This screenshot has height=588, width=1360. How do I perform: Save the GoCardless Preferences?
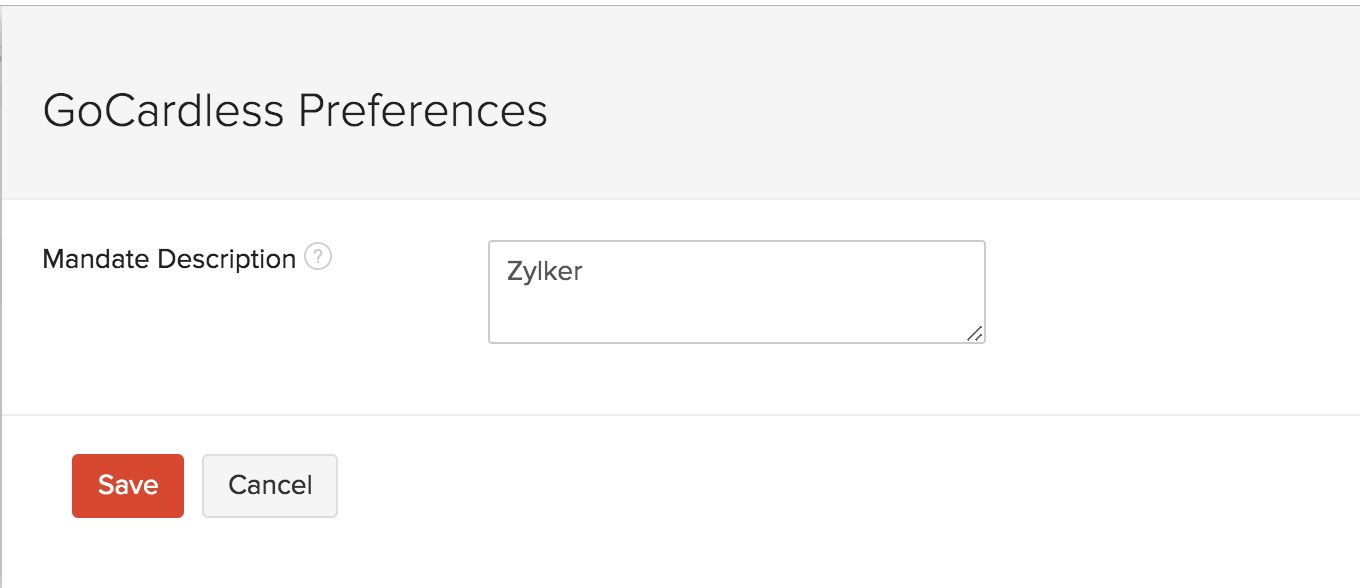pyautogui.click(x=127, y=485)
